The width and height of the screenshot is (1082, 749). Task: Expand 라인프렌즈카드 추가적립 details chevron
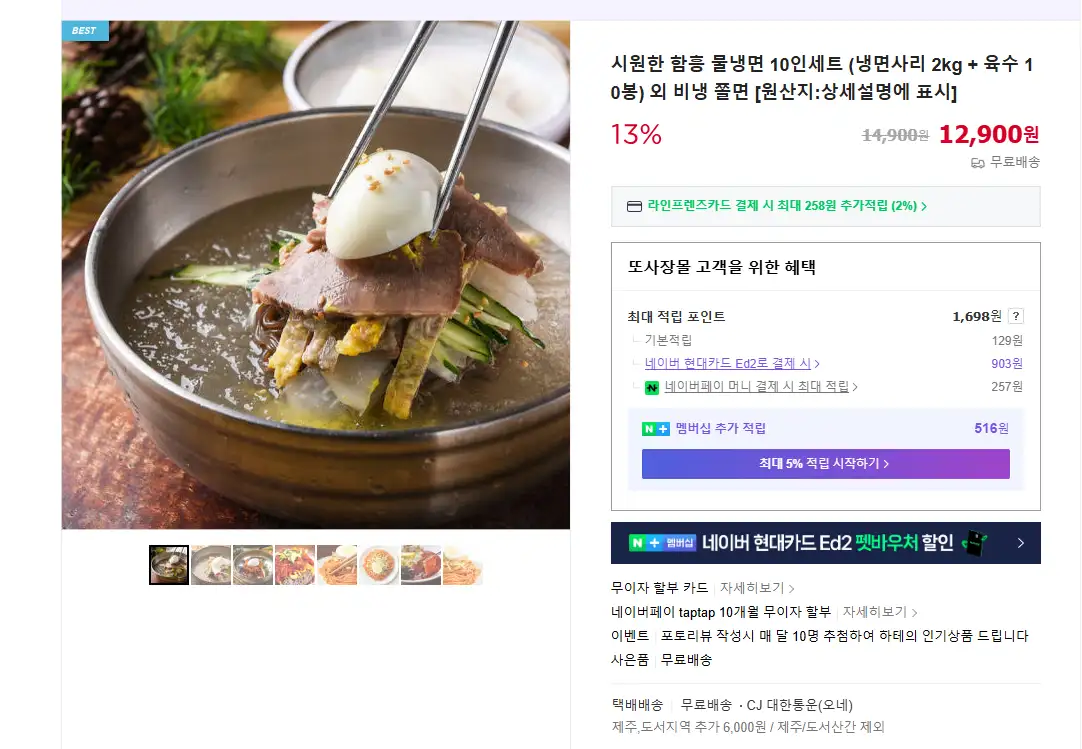(x=924, y=206)
